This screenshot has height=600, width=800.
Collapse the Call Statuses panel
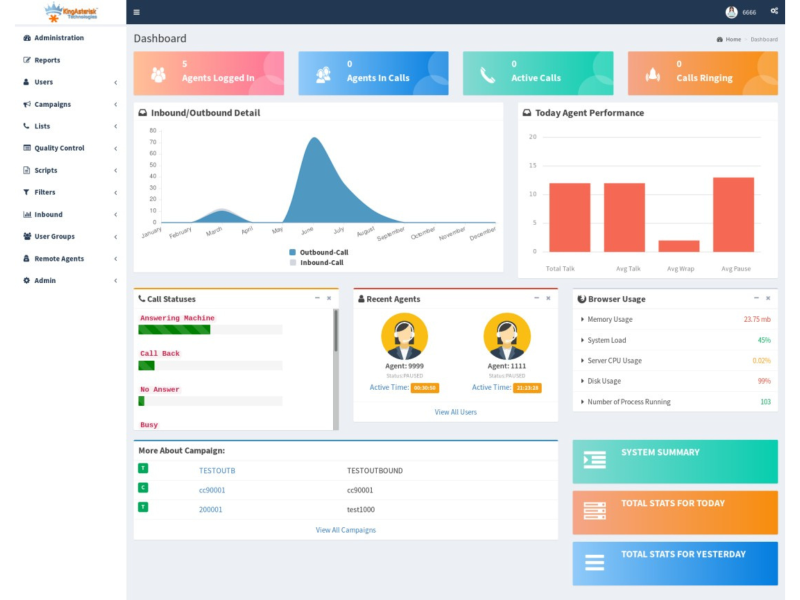pos(317,298)
